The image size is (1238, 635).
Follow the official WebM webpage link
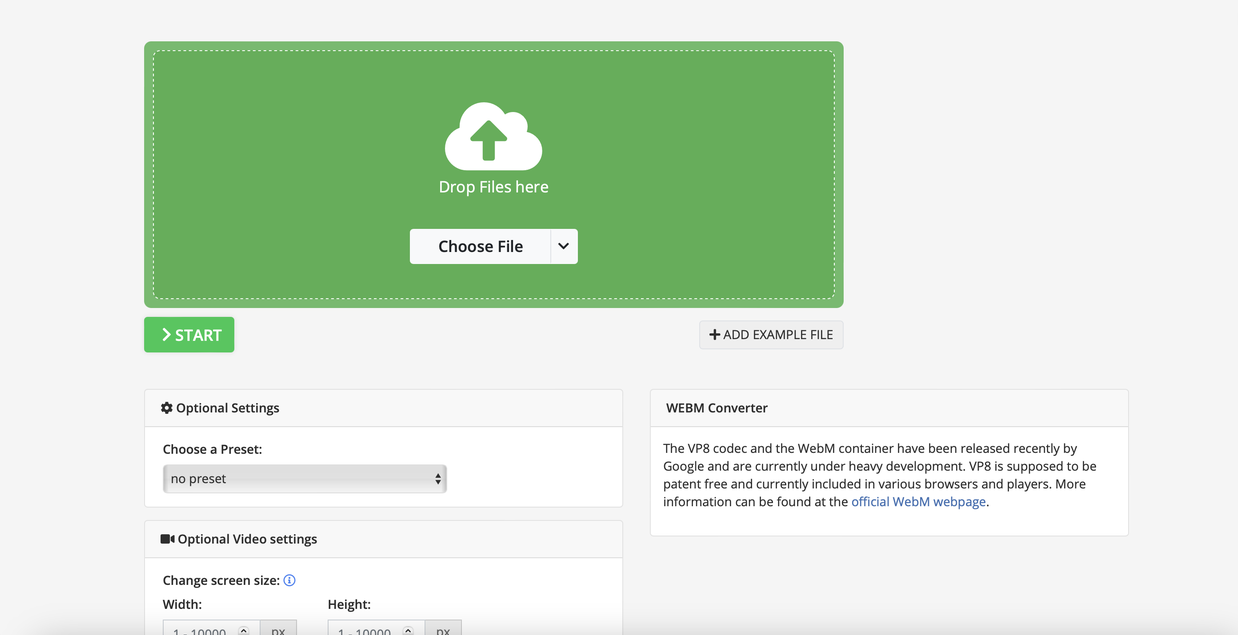[x=918, y=502]
